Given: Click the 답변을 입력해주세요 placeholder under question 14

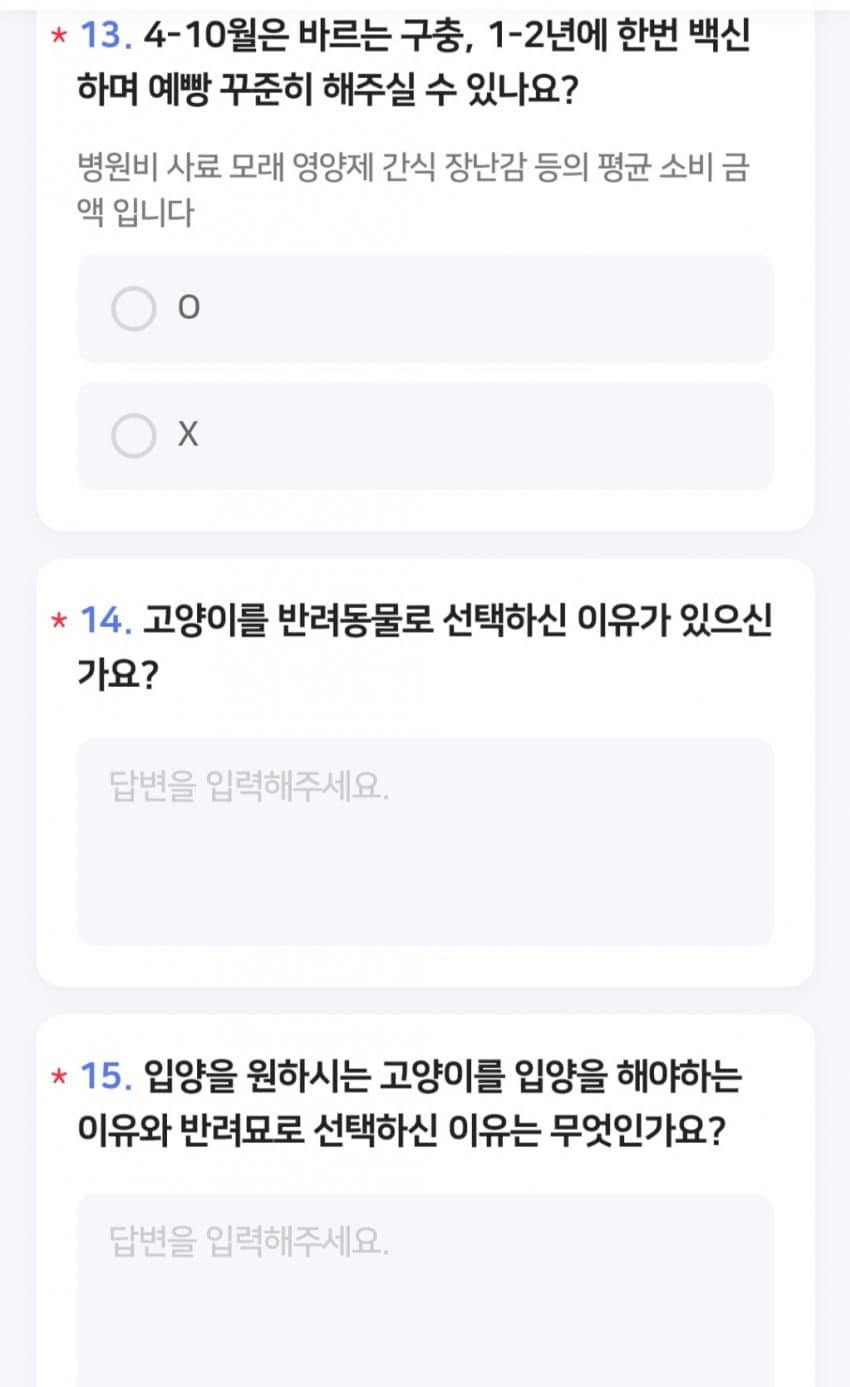Looking at the screenshot, I should pyautogui.click(x=248, y=788).
